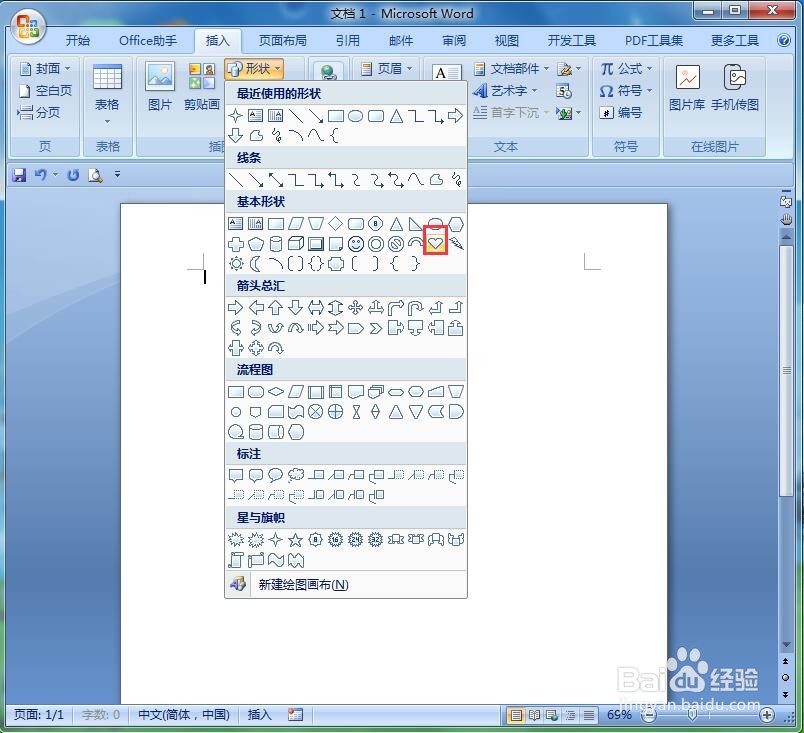
Task: Pick the U-turn arrow shape
Action: [415, 308]
